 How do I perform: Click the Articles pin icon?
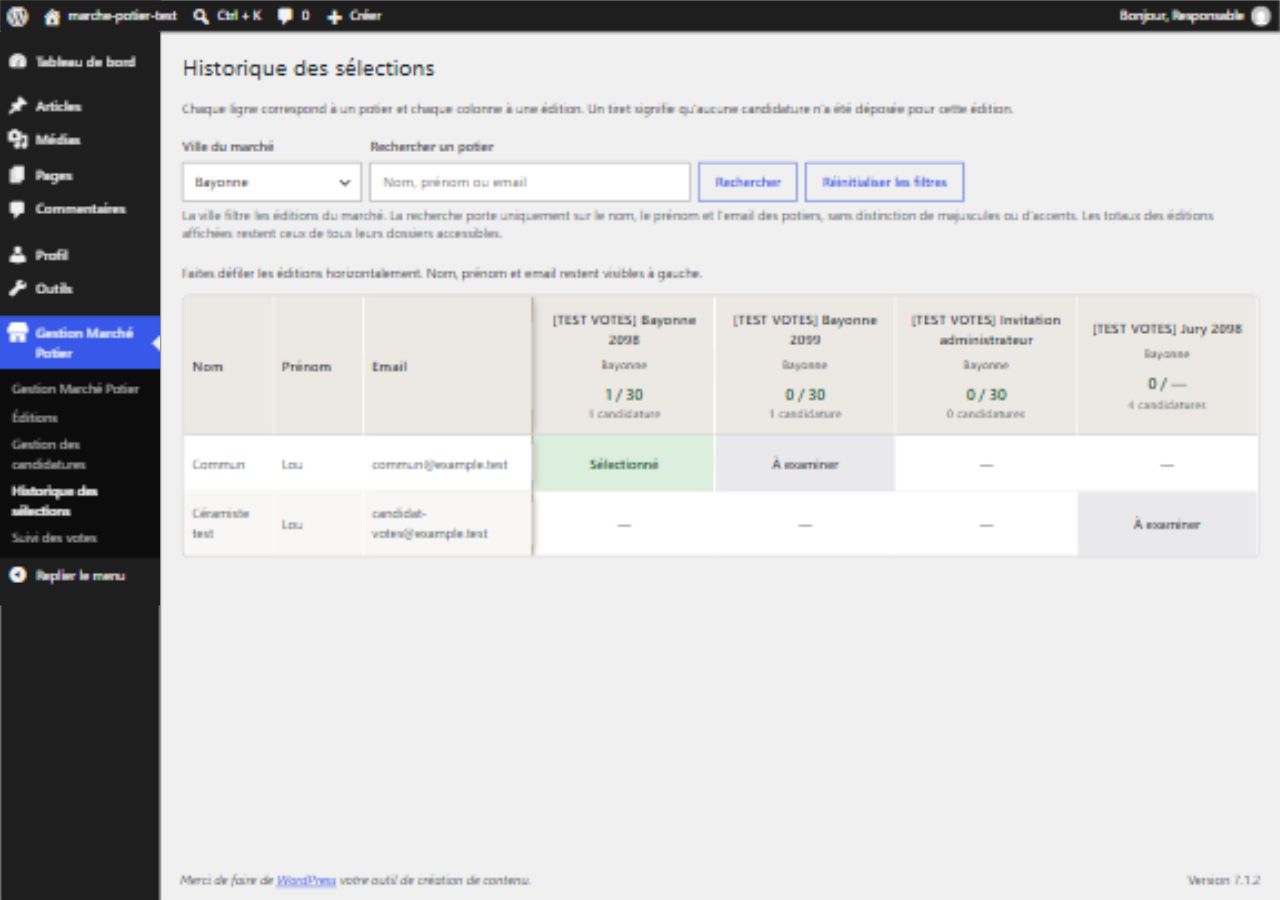[17, 106]
